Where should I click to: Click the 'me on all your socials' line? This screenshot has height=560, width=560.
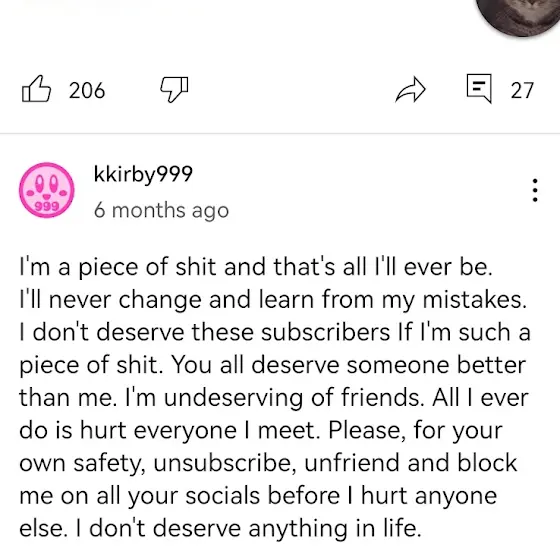(x=258, y=496)
